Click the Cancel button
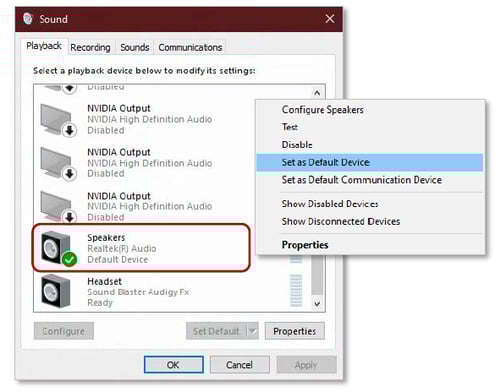The height and width of the screenshot is (392, 500). (x=240, y=365)
